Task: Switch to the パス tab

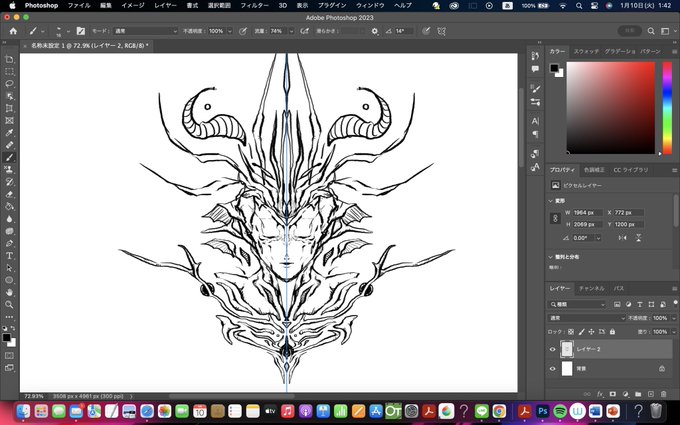Action: coord(618,288)
